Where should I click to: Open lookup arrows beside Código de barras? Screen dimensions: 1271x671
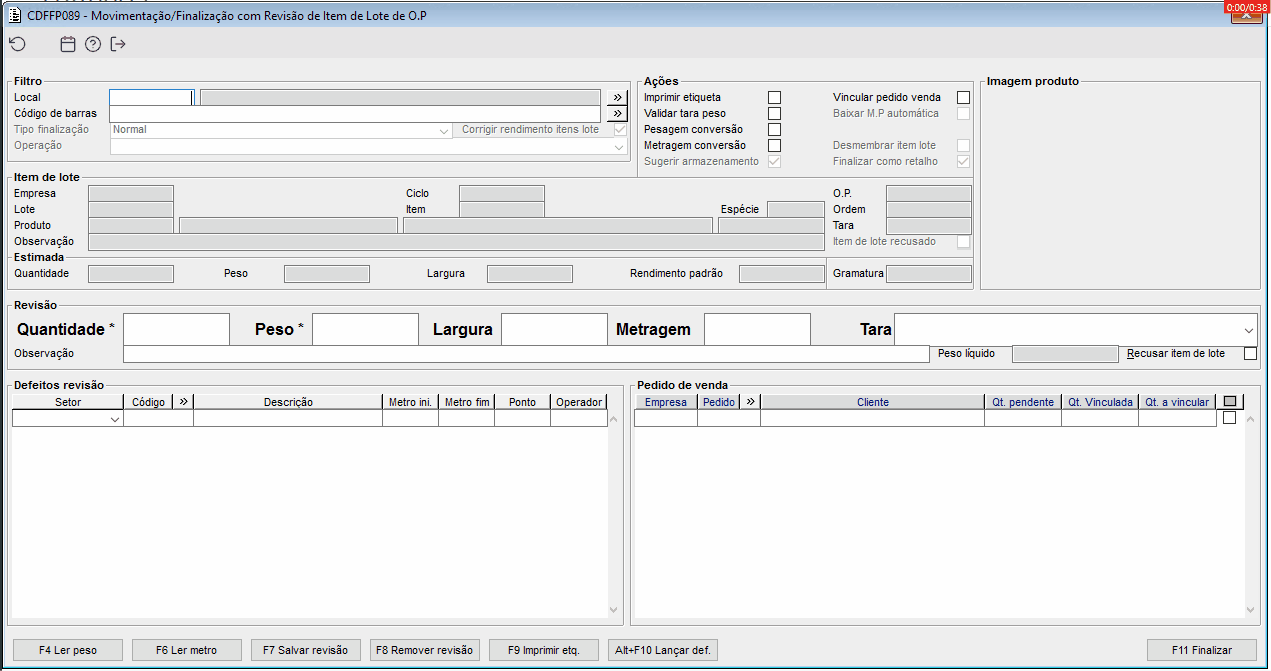[x=617, y=114]
